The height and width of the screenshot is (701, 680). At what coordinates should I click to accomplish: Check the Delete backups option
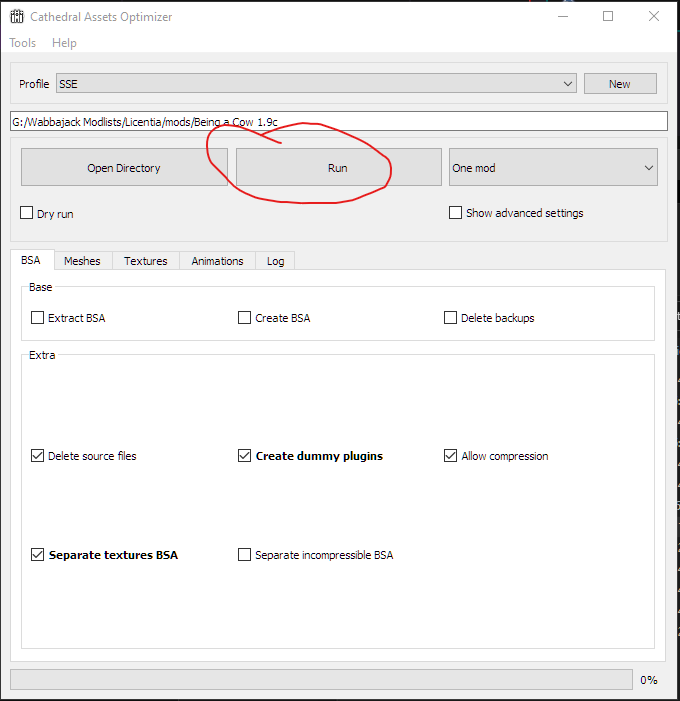450,318
